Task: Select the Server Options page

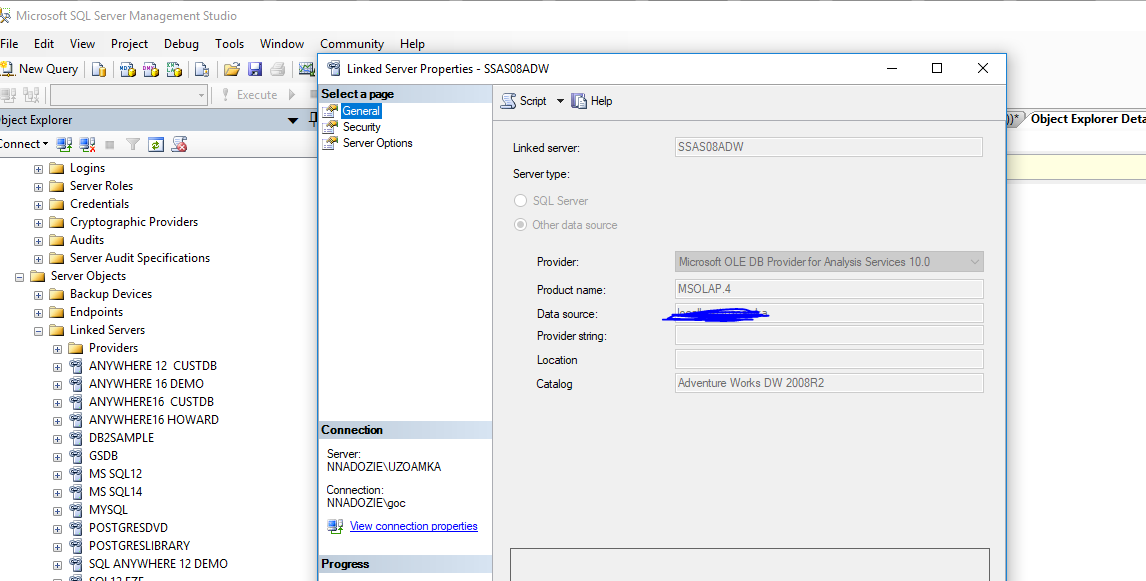Action: [378, 143]
